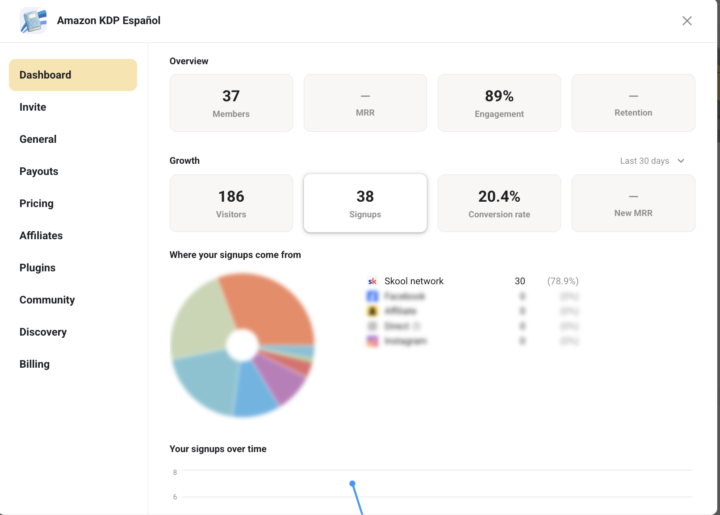Click the (78.9%) percentage value
Viewport: 720px width, 515px height.
(562, 281)
